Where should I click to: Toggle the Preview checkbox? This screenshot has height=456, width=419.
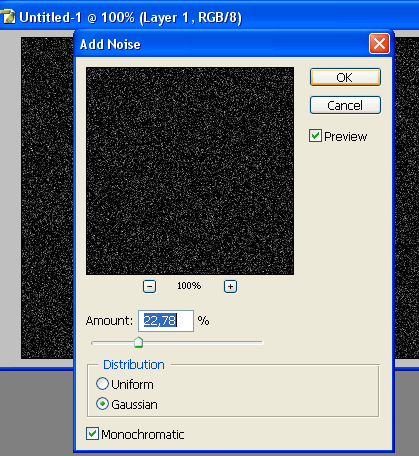click(315, 136)
